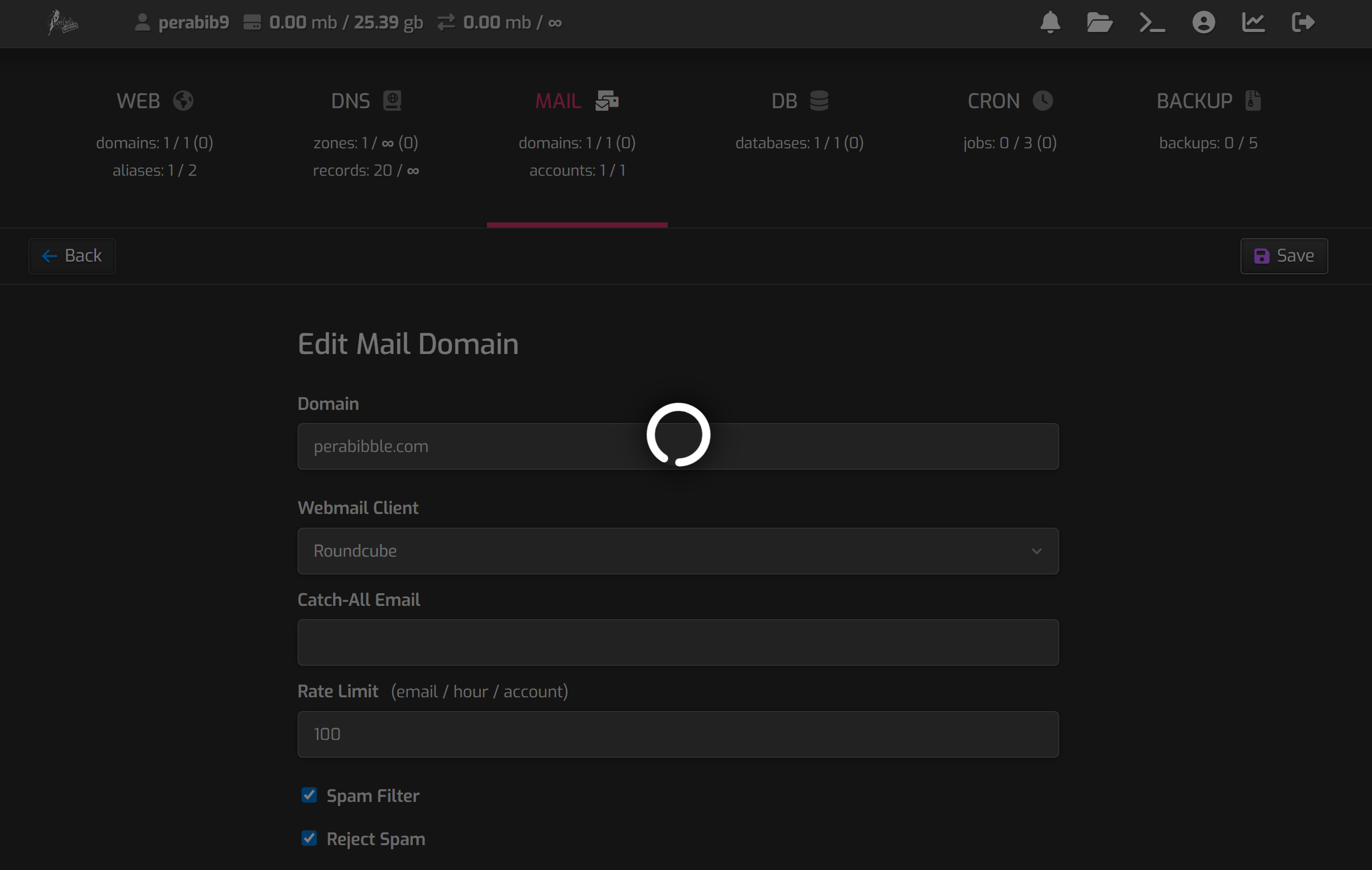Image resolution: width=1372 pixels, height=870 pixels.
Task: Click the Hestia logo in header
Action: pyautogui.click(x=62, y=23)
